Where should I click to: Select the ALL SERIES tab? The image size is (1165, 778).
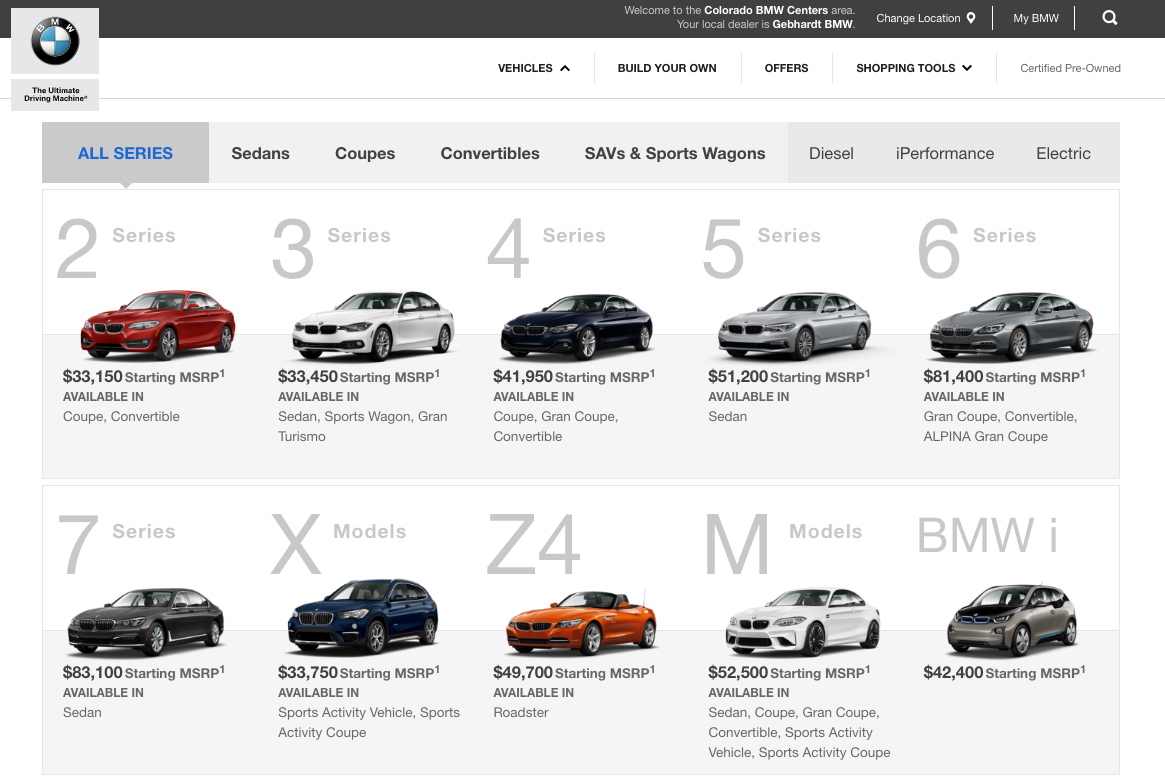[125, 153]
